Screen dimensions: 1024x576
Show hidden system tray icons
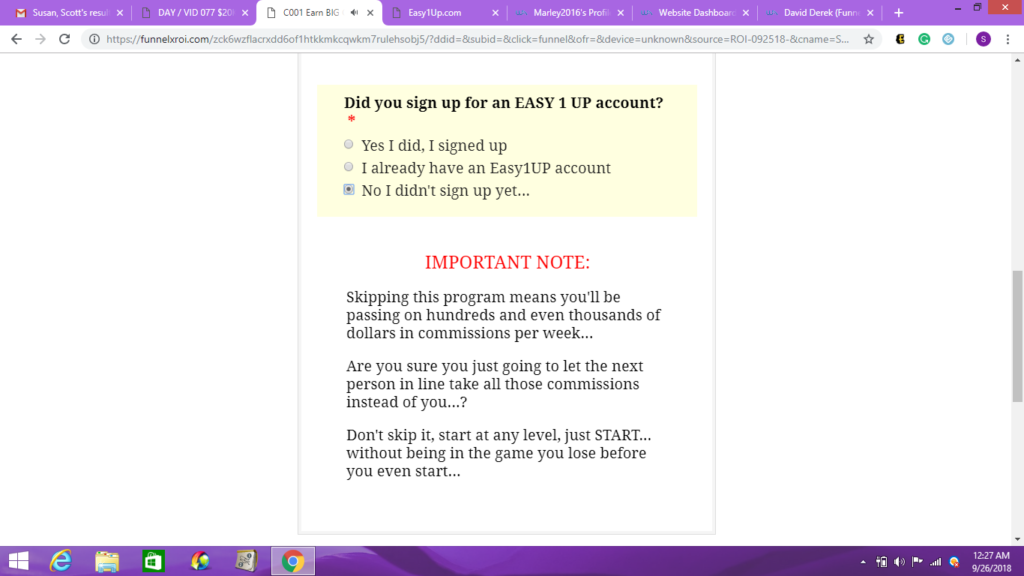coord(863,562)
